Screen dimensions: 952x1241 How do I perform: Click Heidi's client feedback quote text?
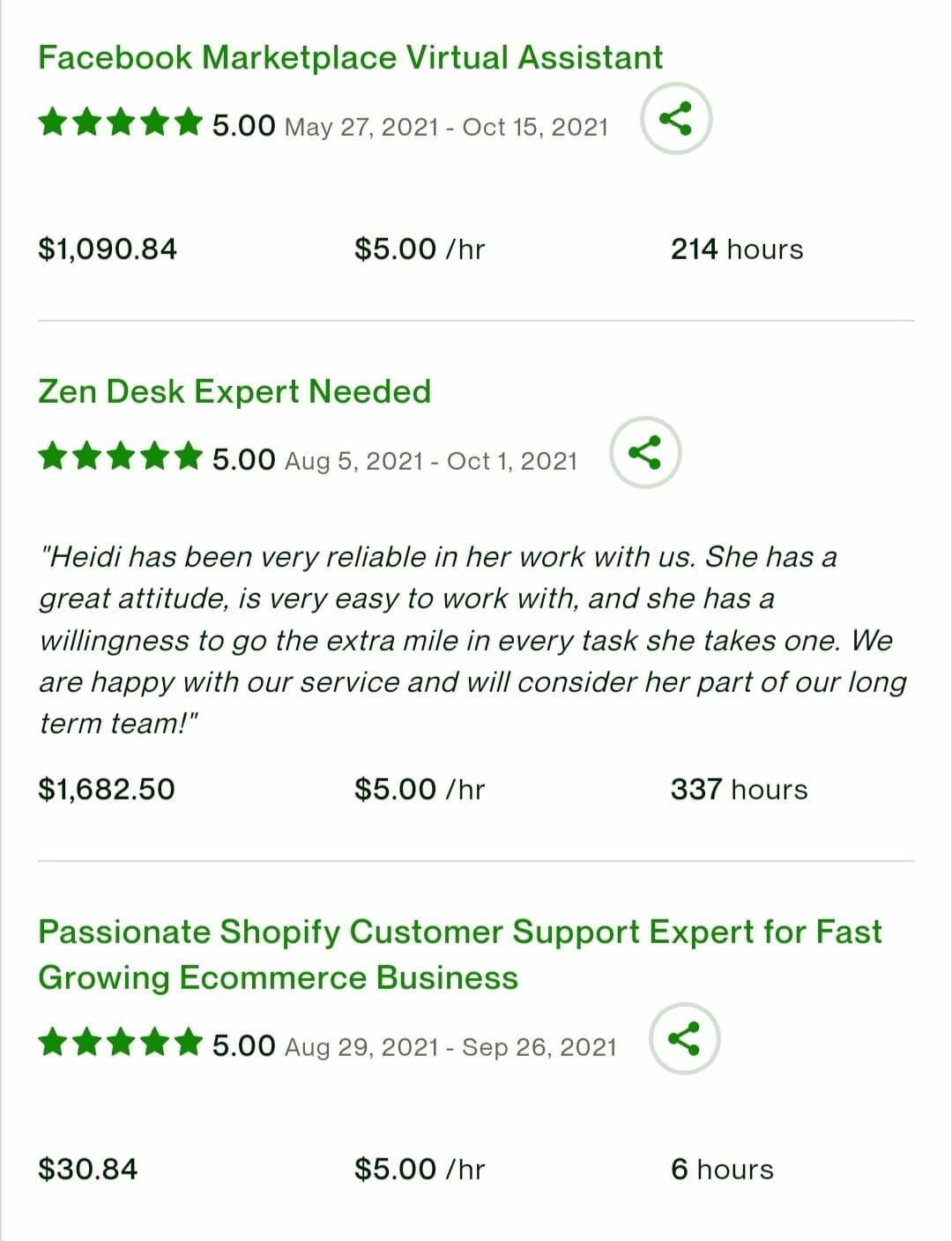click(473, 640)
